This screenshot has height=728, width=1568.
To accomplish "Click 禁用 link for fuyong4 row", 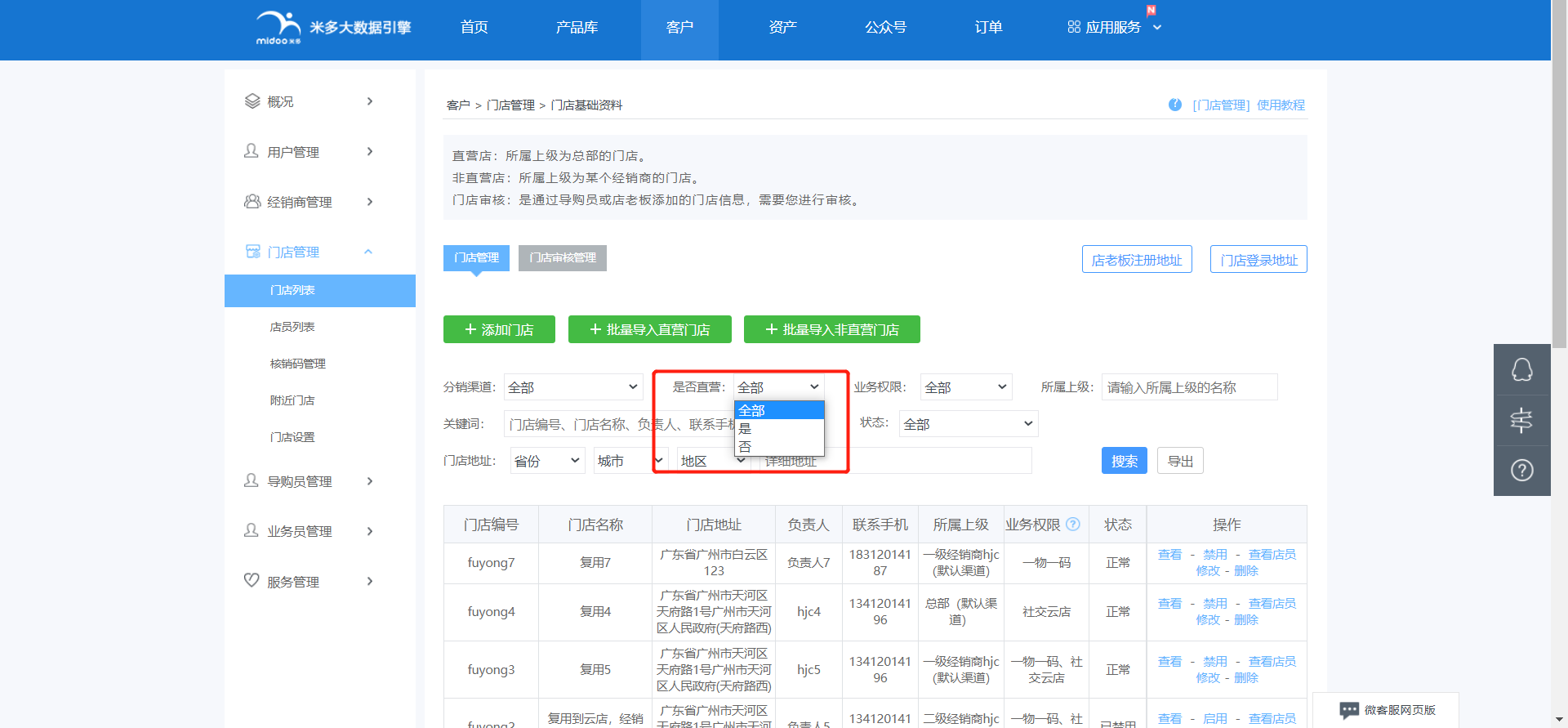I will pyautogui.click(x=1215, y=603).
